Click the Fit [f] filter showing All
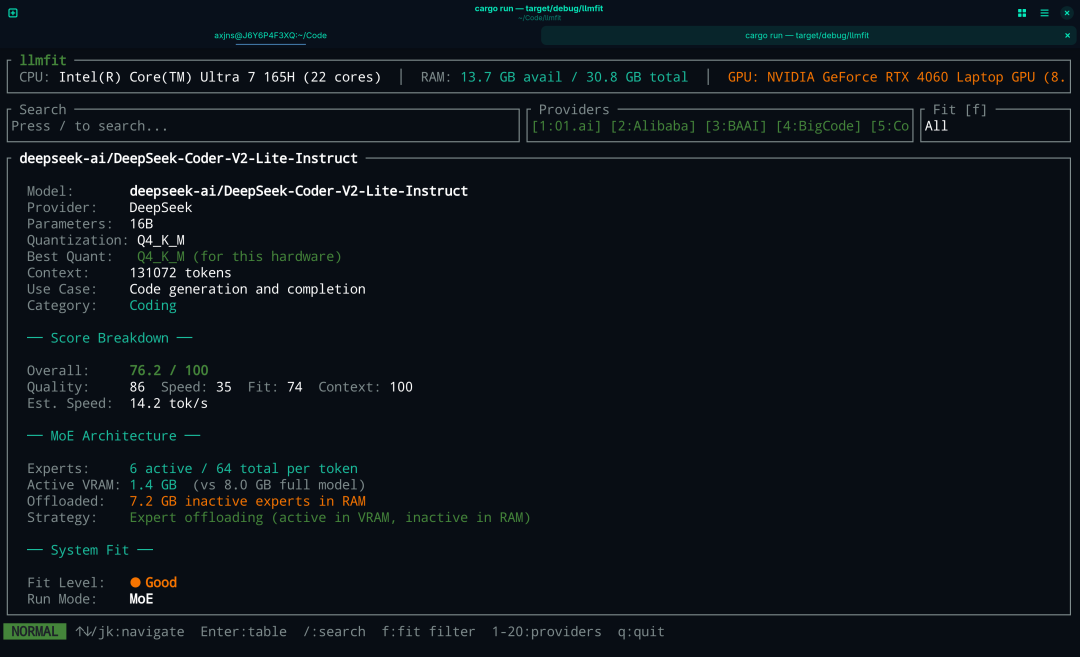The image size is (1080, 657). coord(995,126)
